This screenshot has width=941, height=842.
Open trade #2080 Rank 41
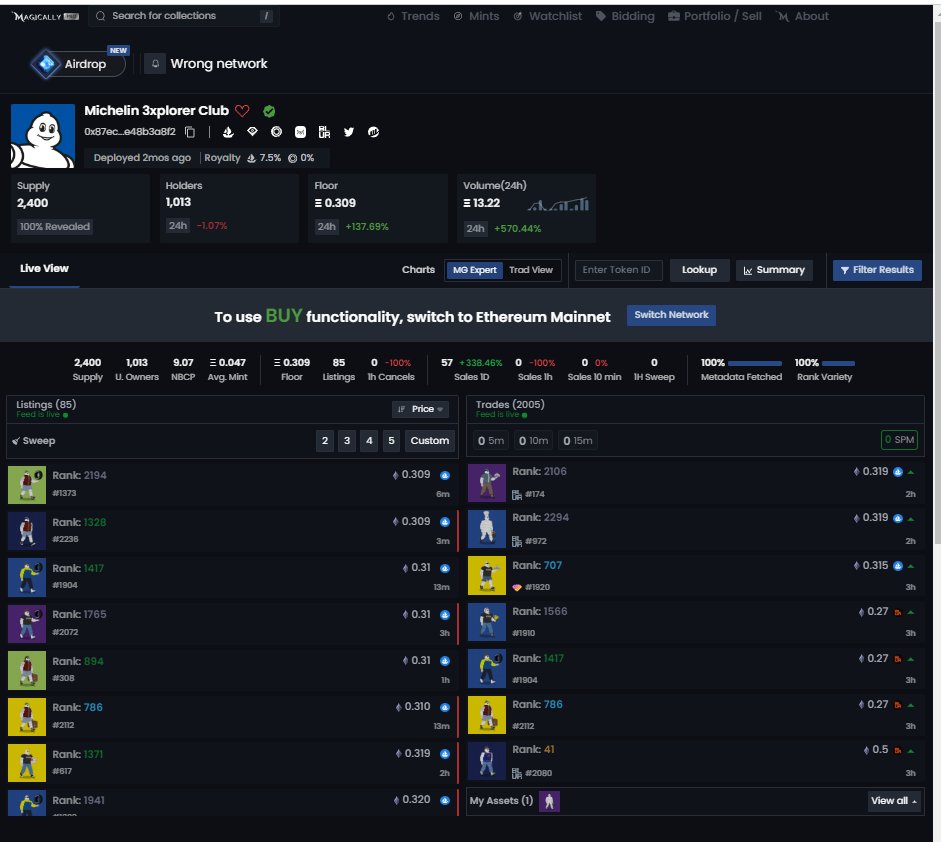coord(695,761)
